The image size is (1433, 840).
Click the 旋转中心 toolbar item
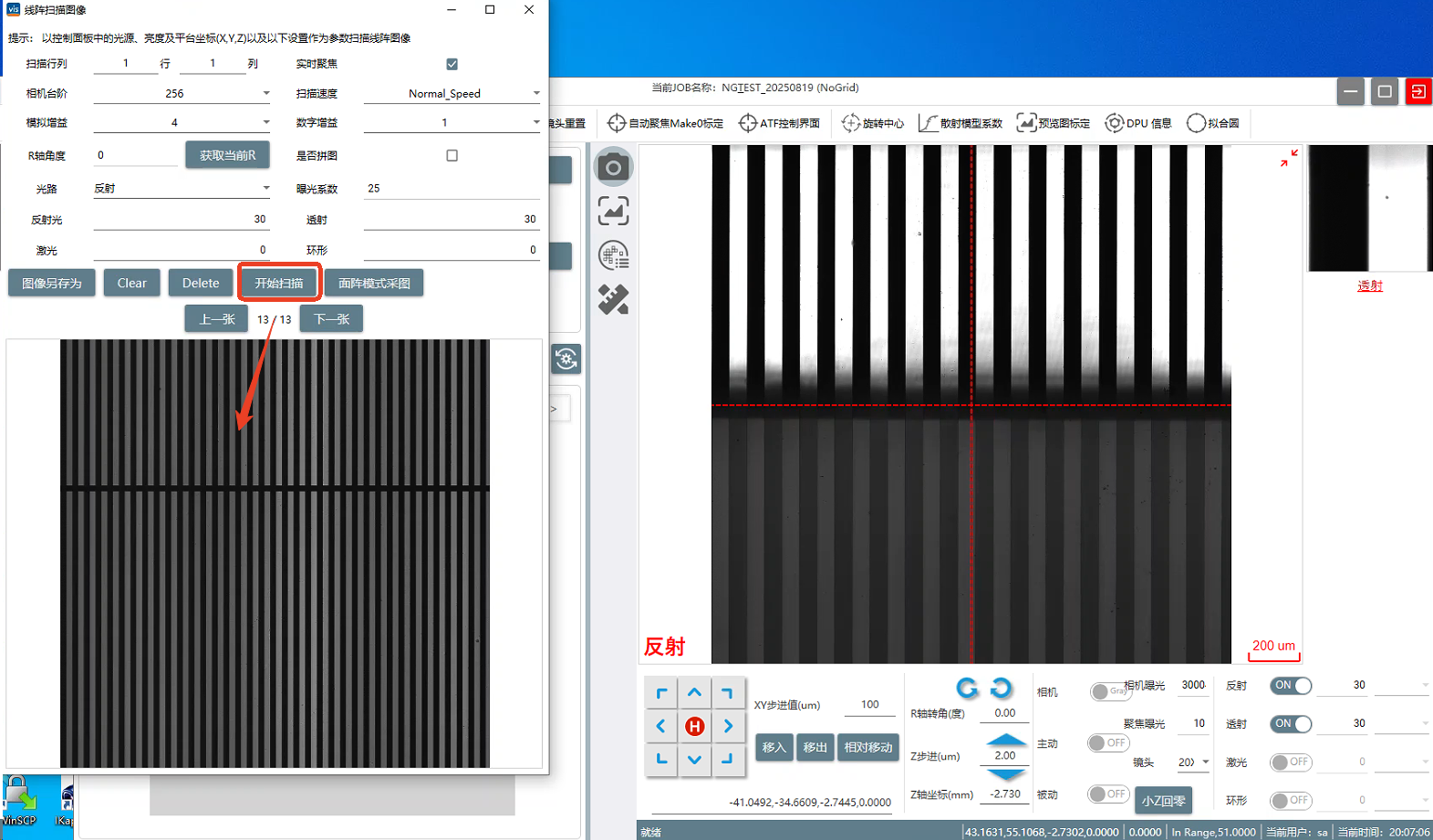tap(873, 123)
